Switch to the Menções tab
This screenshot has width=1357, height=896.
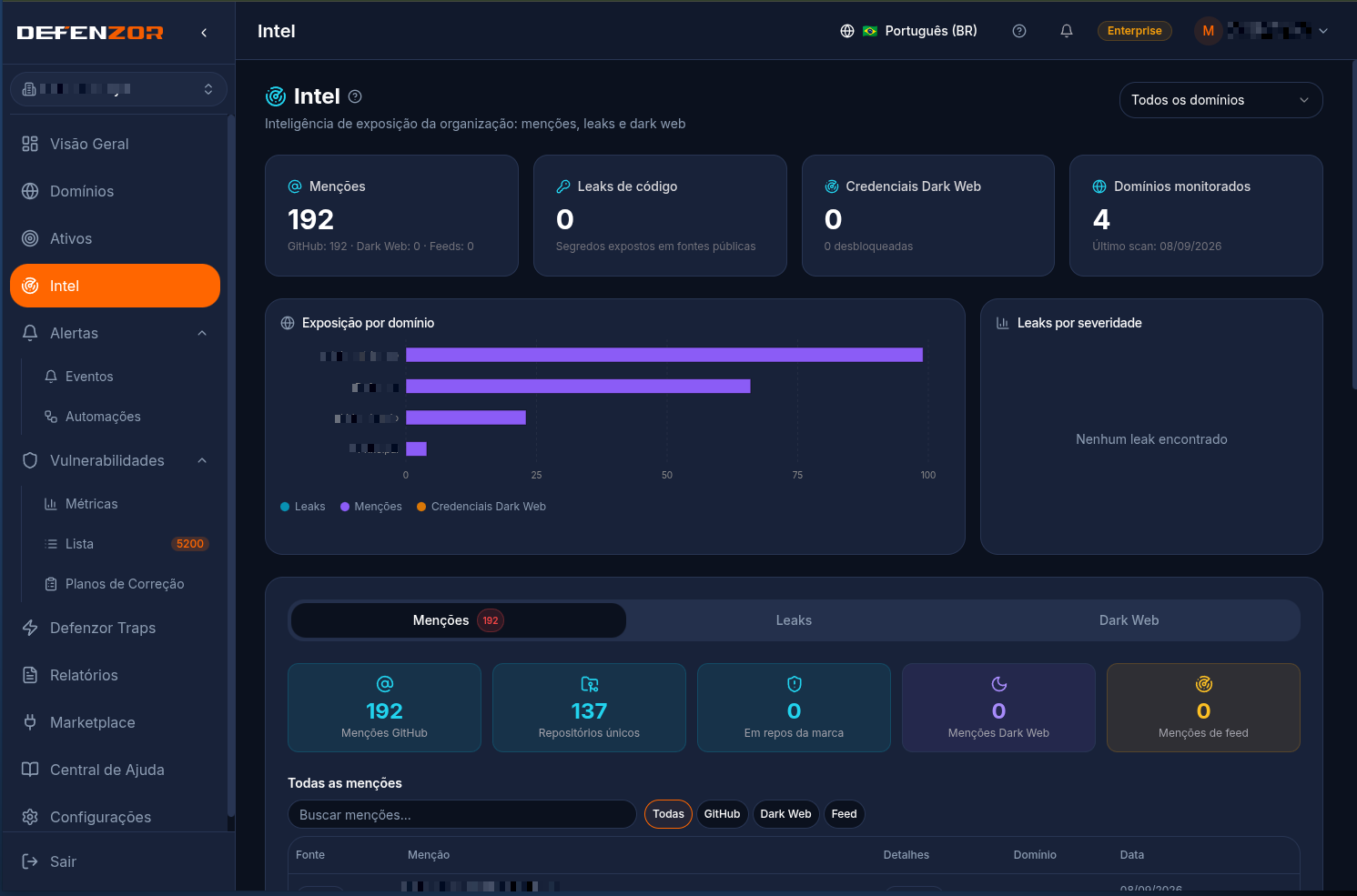pos(458,620)
